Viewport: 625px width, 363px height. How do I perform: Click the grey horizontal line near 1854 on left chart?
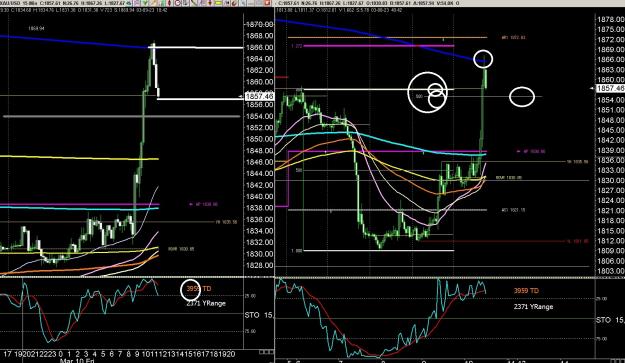(122, 116)
